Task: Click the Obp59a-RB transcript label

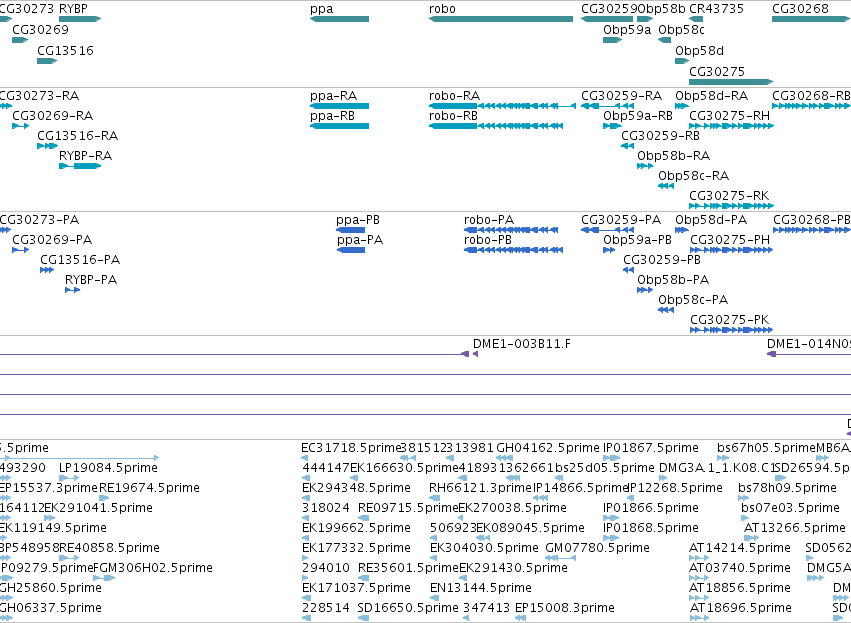Action: [638, 116]
